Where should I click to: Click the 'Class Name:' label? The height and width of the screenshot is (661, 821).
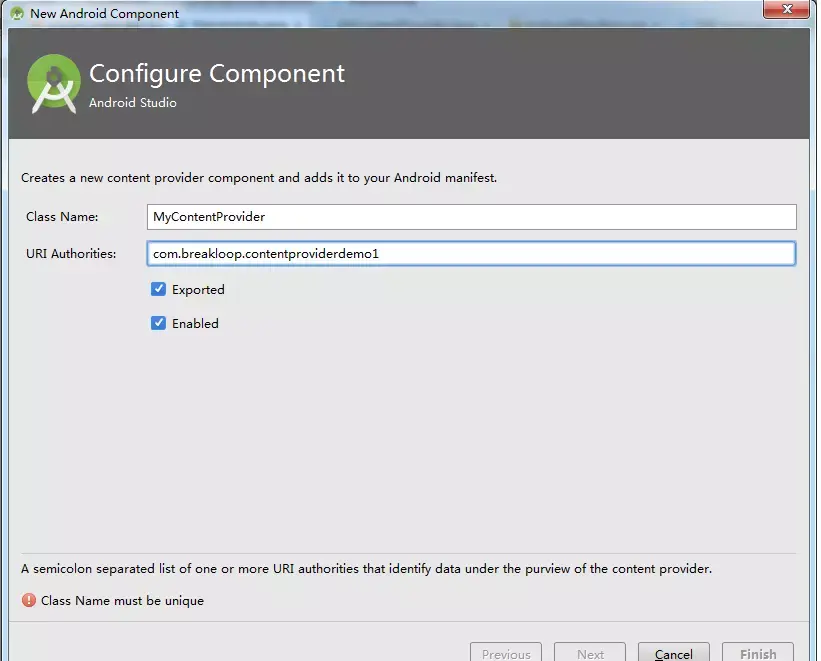point(62,217)
